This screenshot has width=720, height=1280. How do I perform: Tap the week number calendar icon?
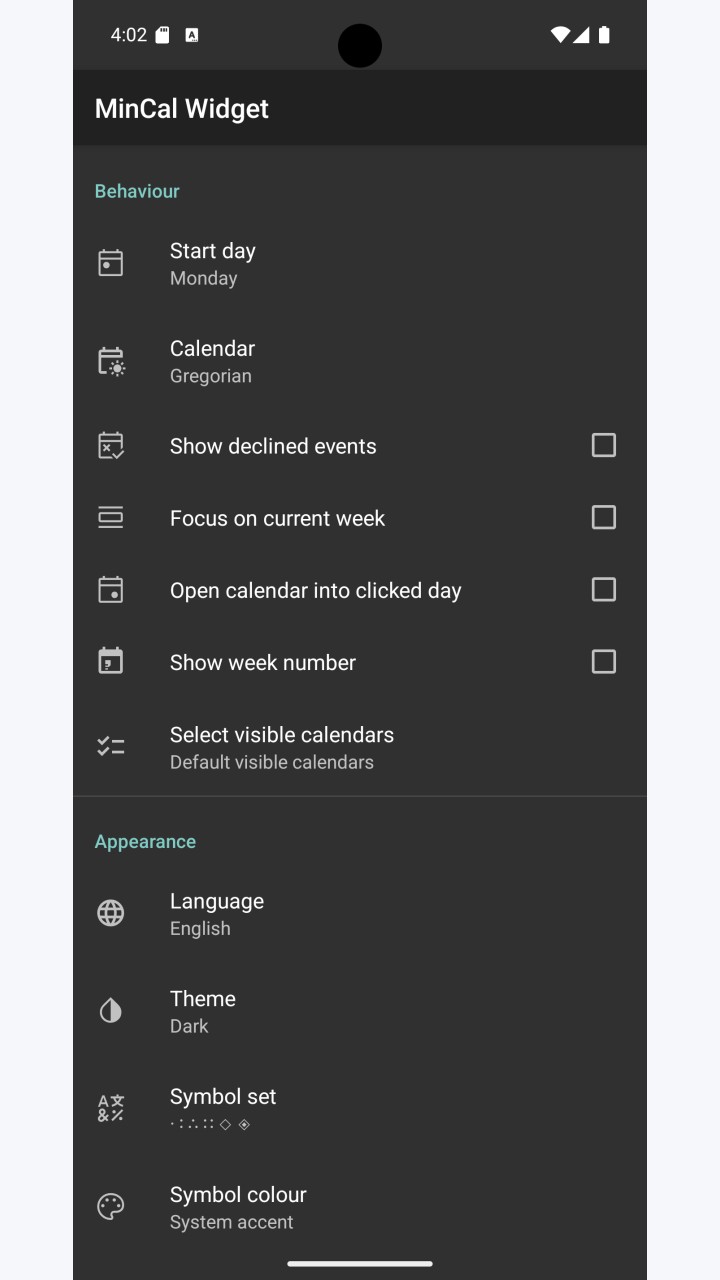click(111, 662)
